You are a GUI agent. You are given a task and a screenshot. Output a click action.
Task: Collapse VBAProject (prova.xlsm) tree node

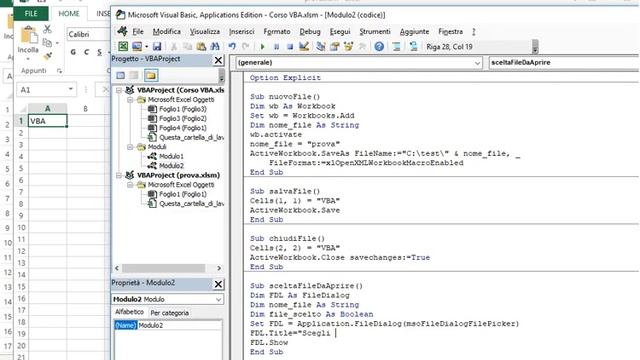119,175
